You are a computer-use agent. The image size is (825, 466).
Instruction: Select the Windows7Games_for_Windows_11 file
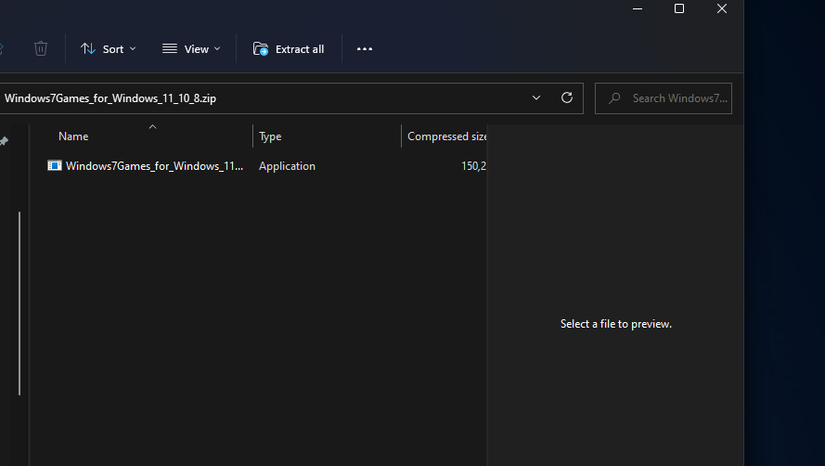tap(155, 166)
